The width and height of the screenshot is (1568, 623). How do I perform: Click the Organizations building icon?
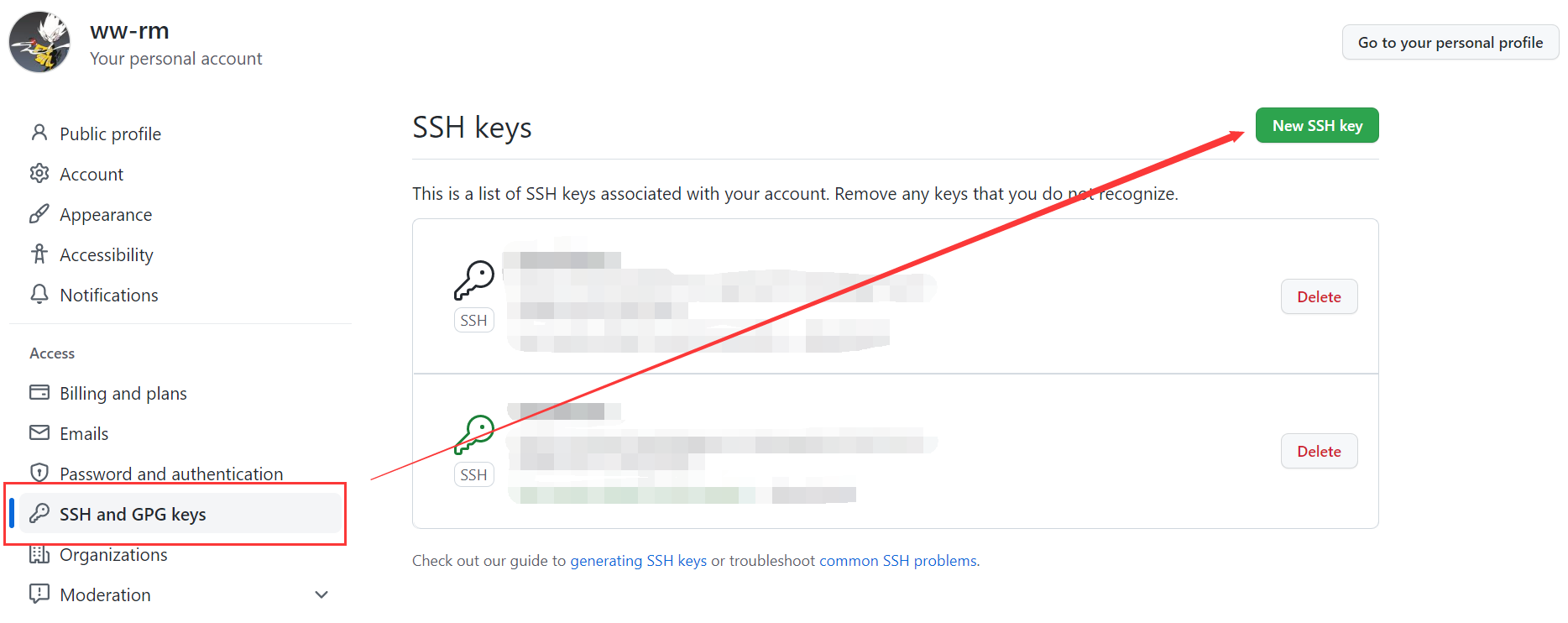tap(39, 554)
